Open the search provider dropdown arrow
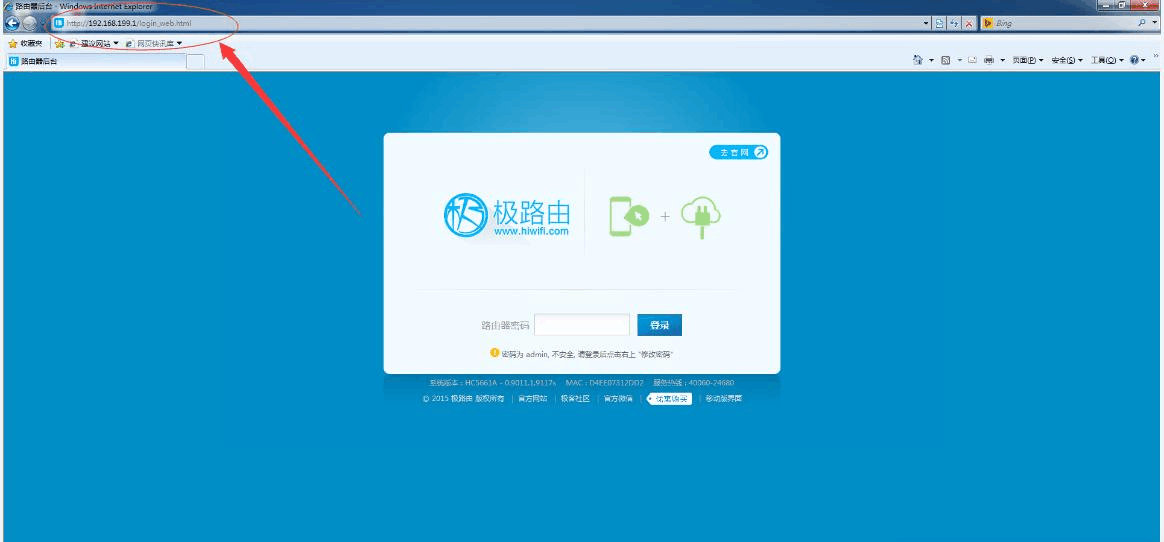Screen dimensions: 1164x542 coord(1154,24)
